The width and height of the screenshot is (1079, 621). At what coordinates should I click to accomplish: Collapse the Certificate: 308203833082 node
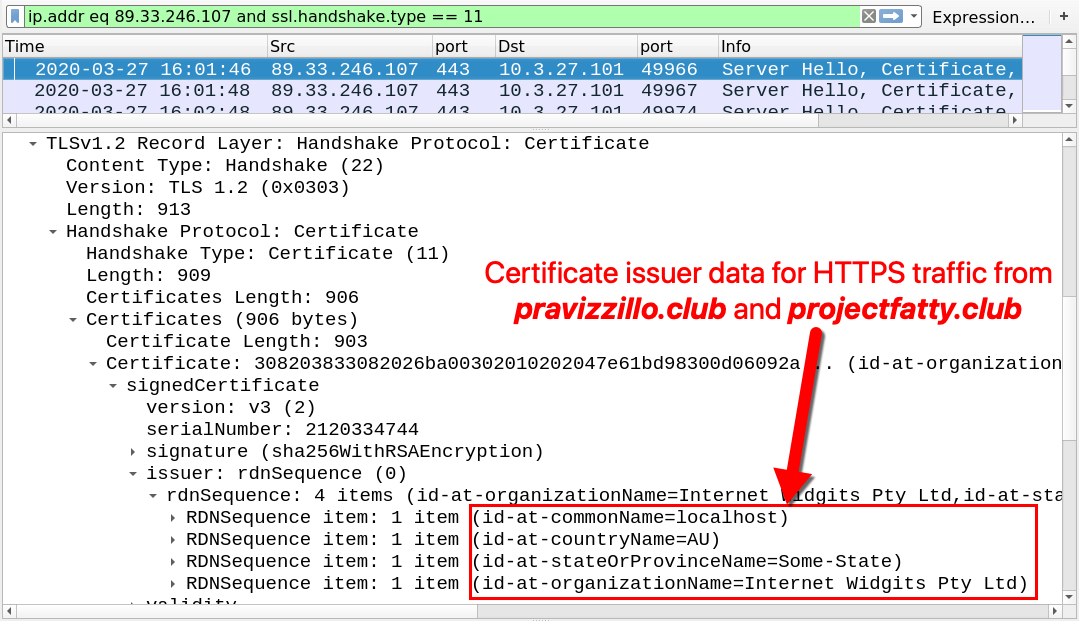click(x=92, y=364)
